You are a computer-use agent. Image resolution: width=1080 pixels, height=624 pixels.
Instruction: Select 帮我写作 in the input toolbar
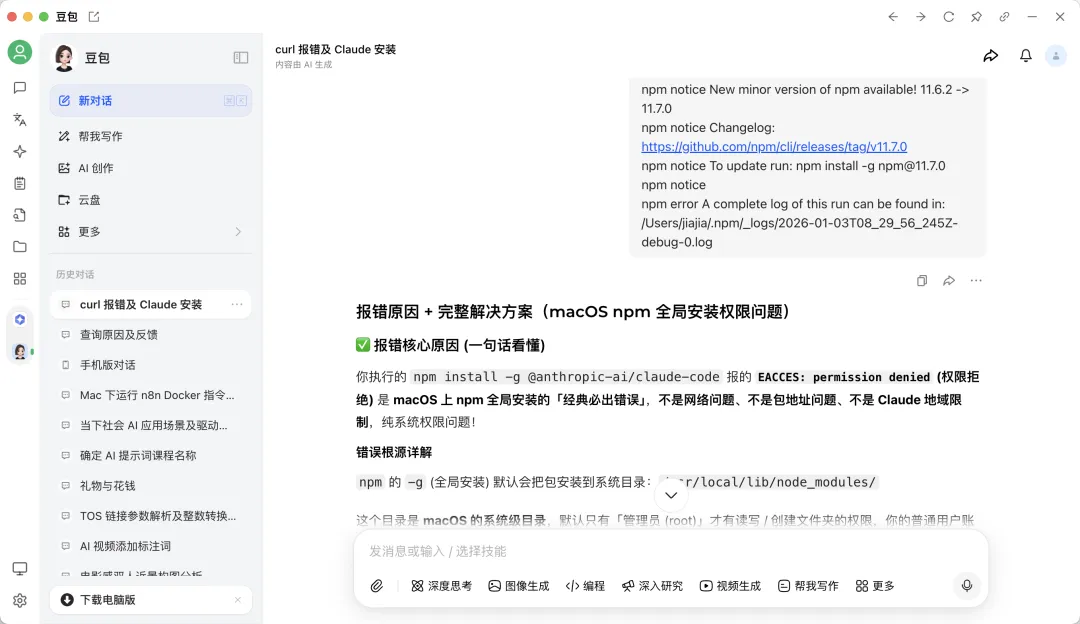[808, 586]
